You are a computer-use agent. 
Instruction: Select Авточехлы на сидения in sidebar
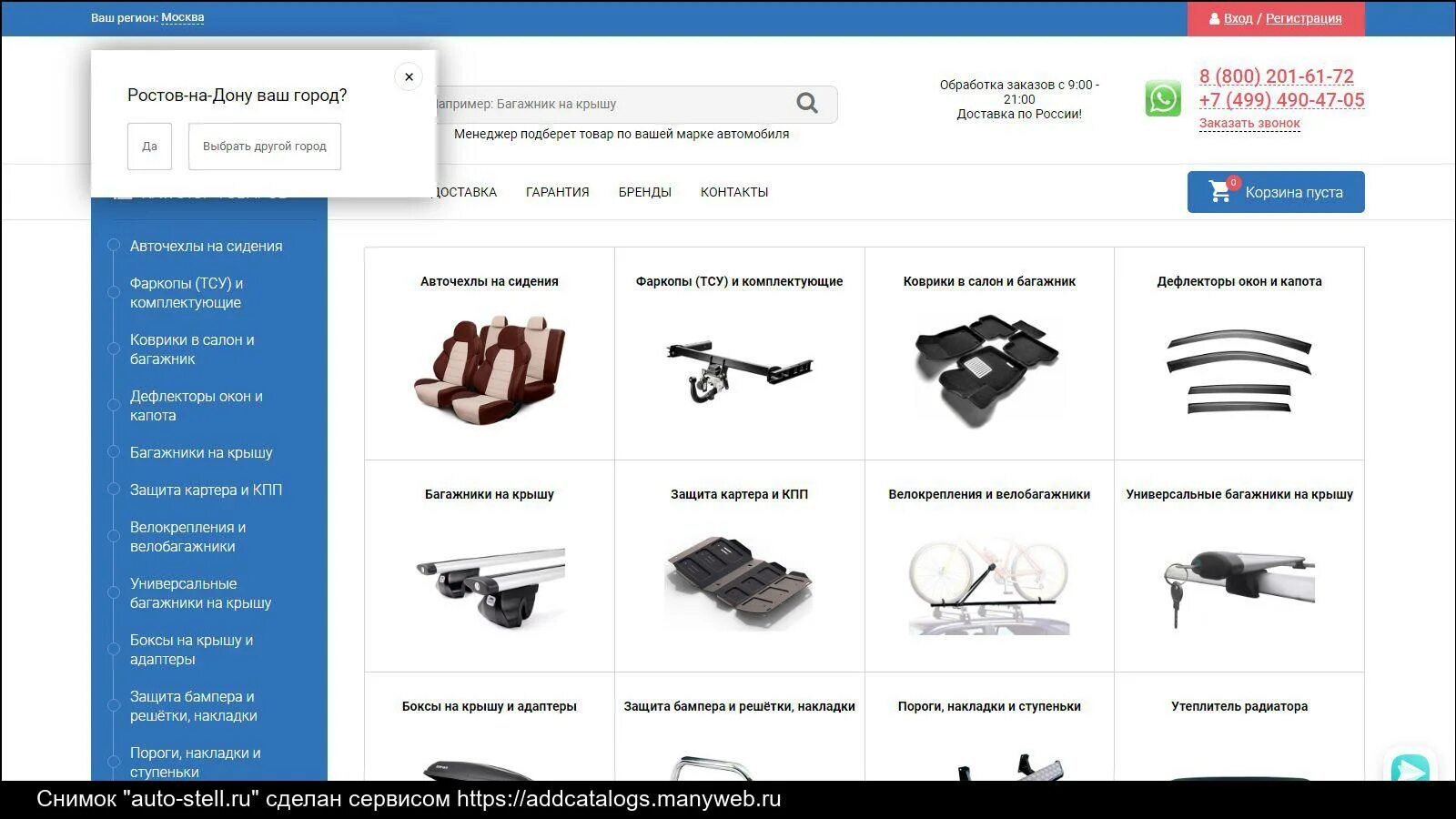[206, 246]
